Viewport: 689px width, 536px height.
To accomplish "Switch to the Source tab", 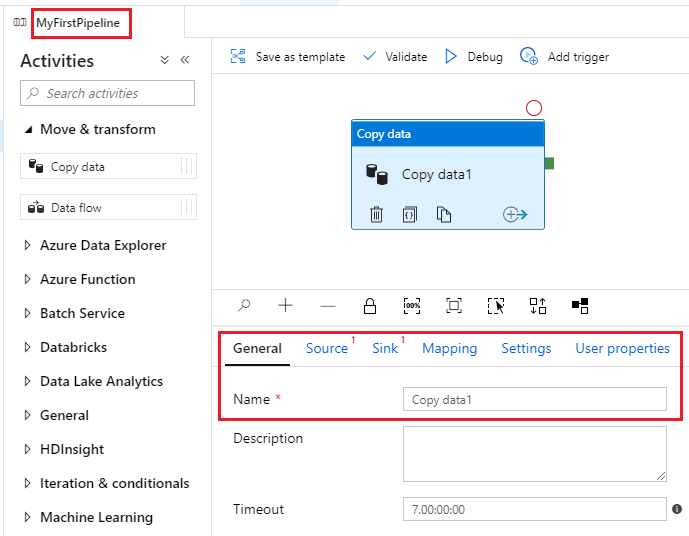I will [327, 349].
